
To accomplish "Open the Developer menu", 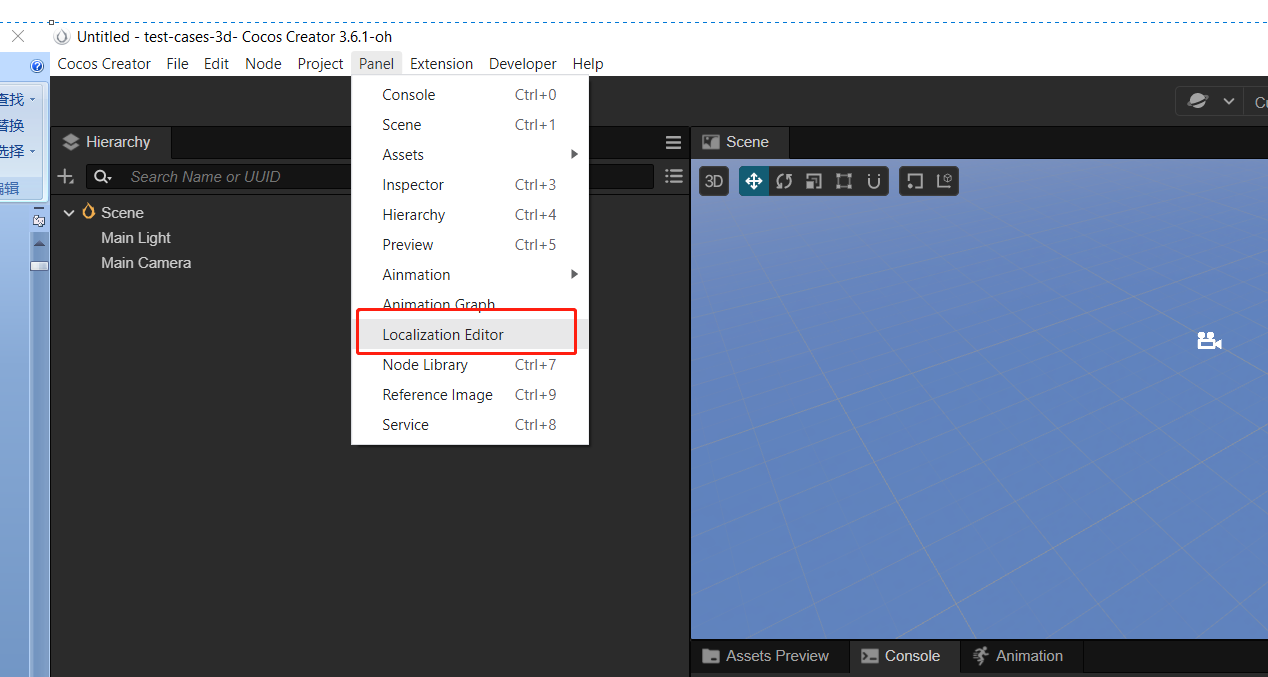I will [522, 64].
